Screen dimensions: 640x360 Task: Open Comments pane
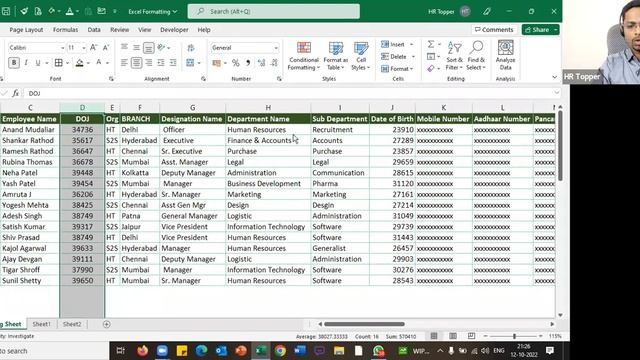tap(494, 30)
